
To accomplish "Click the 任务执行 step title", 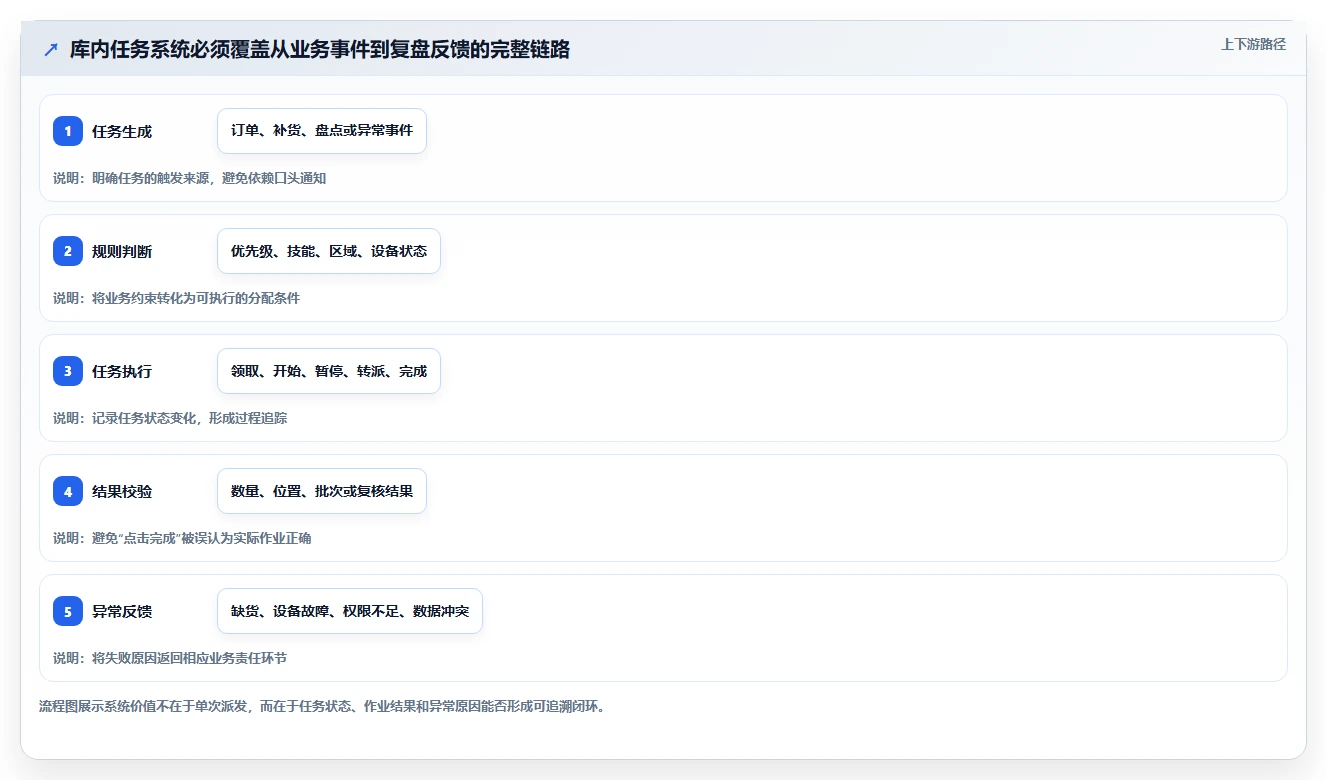I will 122,371.
